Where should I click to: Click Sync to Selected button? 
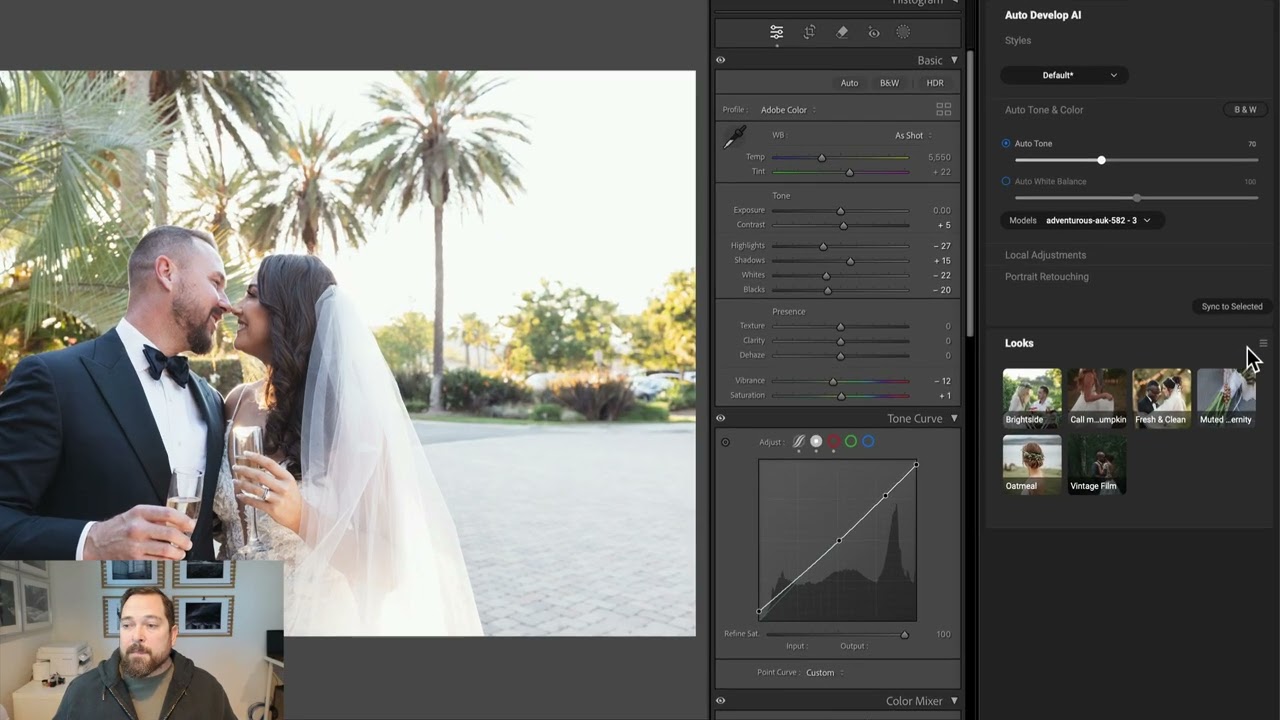pyautogui.click(x=1231, y=306)
